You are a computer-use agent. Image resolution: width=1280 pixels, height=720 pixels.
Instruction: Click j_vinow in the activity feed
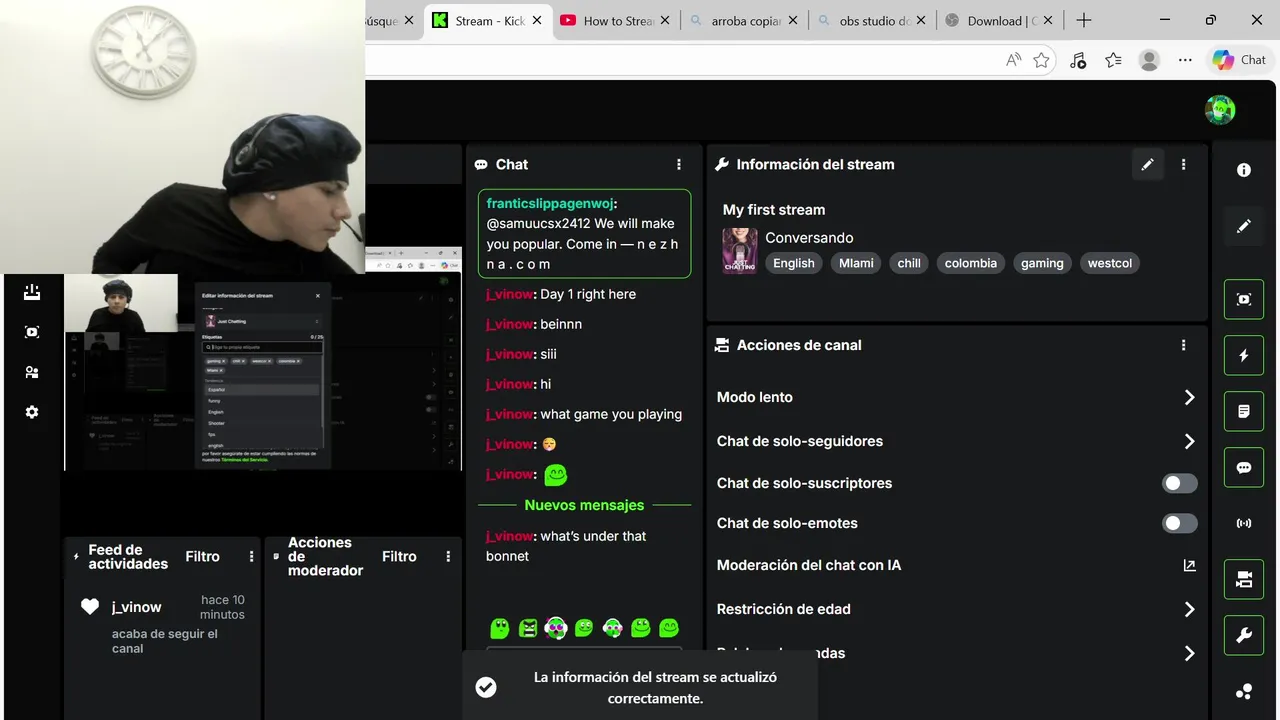tap(136, 607)
